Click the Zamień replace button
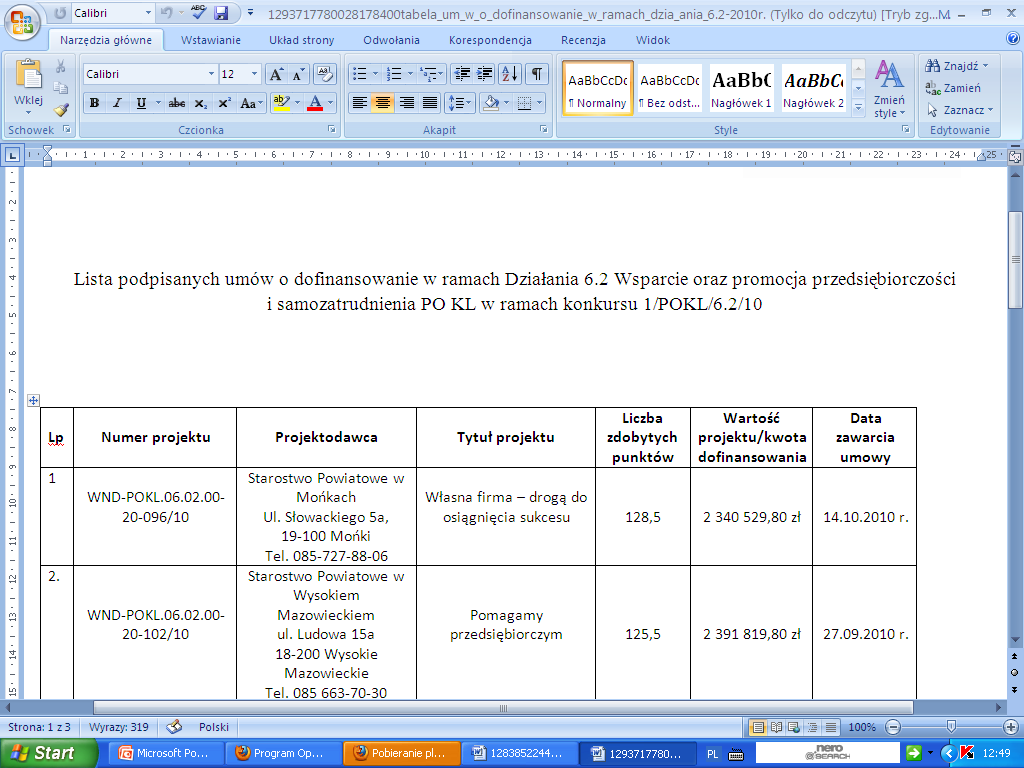The image size is (1024, 768). [953, 88]
